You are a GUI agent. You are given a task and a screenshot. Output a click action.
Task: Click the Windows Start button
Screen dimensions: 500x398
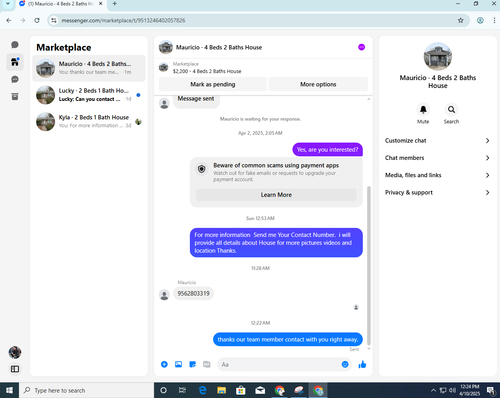9,390
